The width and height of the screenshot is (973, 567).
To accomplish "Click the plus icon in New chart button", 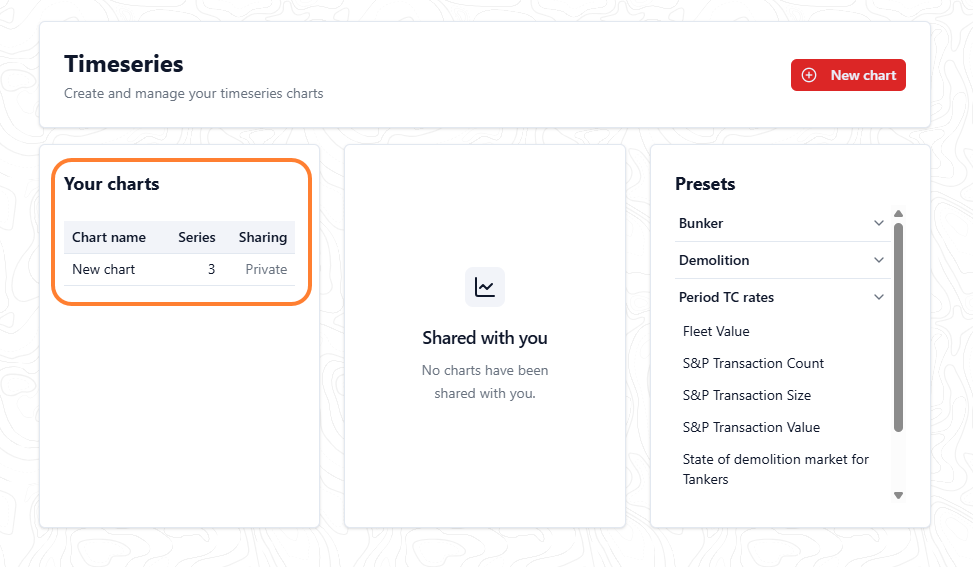I will pos(809,75).
